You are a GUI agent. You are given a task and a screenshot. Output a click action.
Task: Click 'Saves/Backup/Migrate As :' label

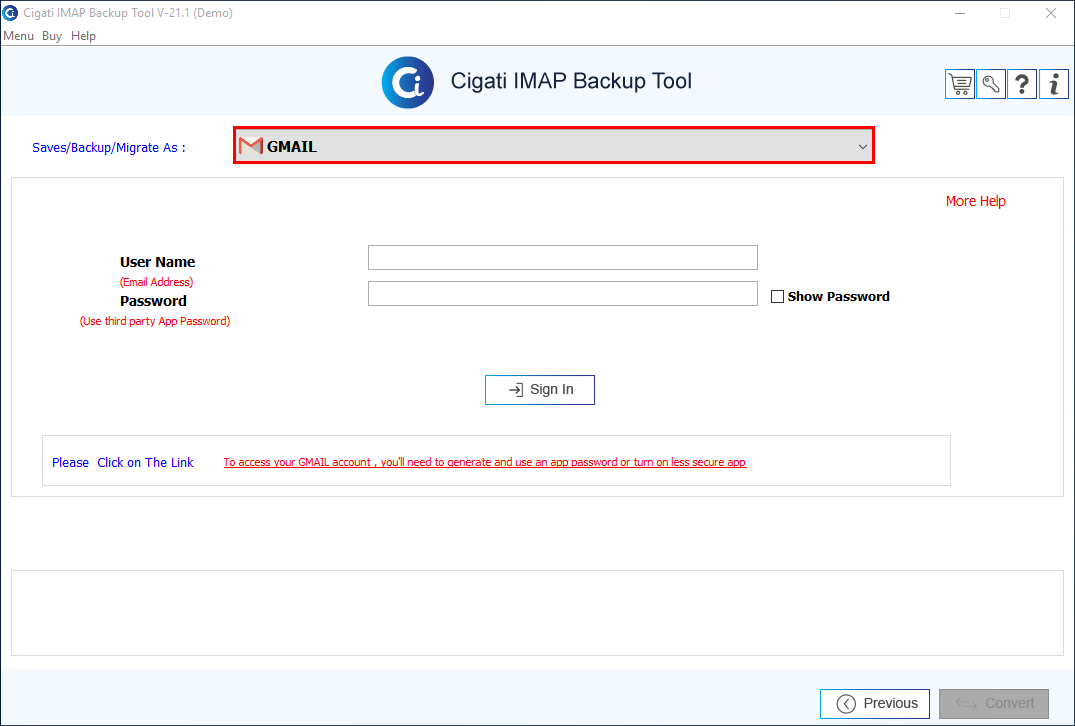click(x=109, y=147)
